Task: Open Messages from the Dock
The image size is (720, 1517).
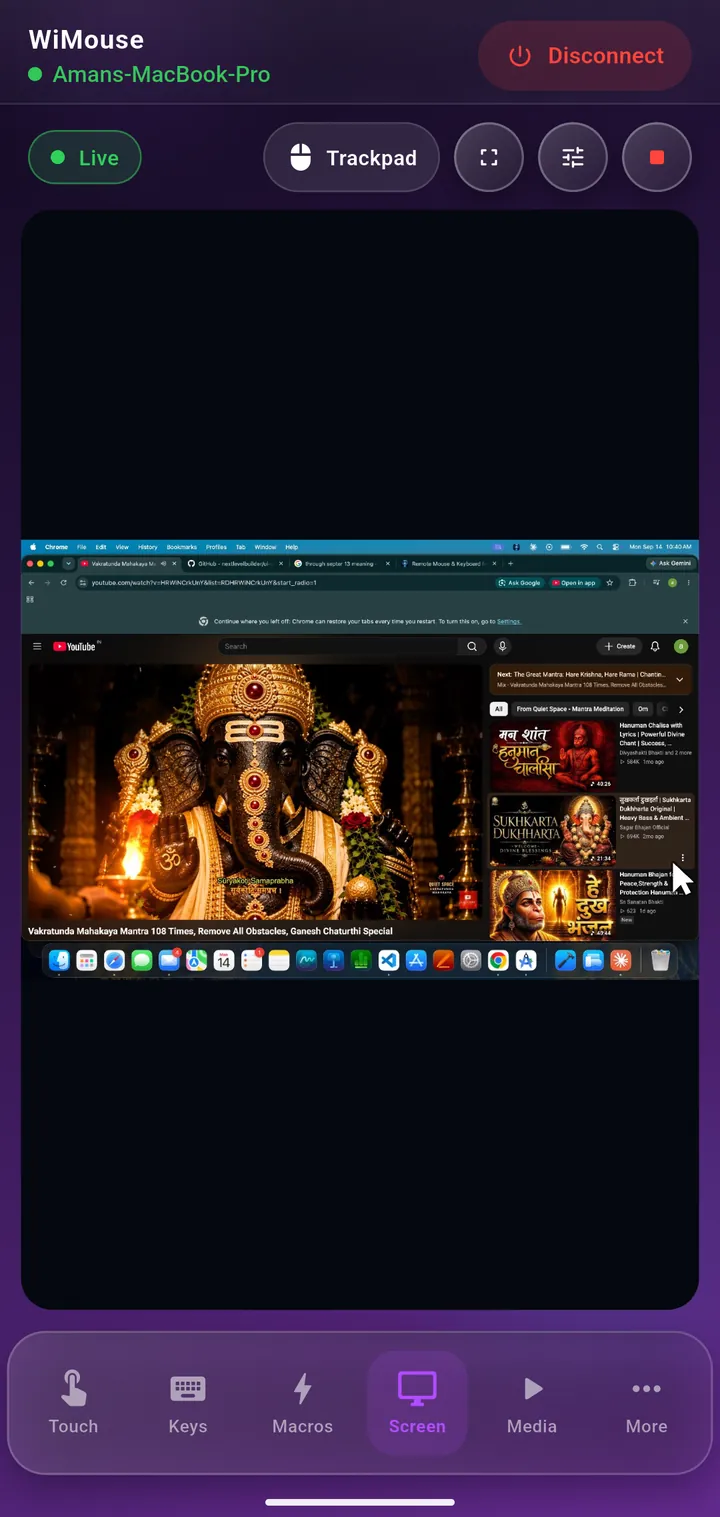Action: coord(142,960)
